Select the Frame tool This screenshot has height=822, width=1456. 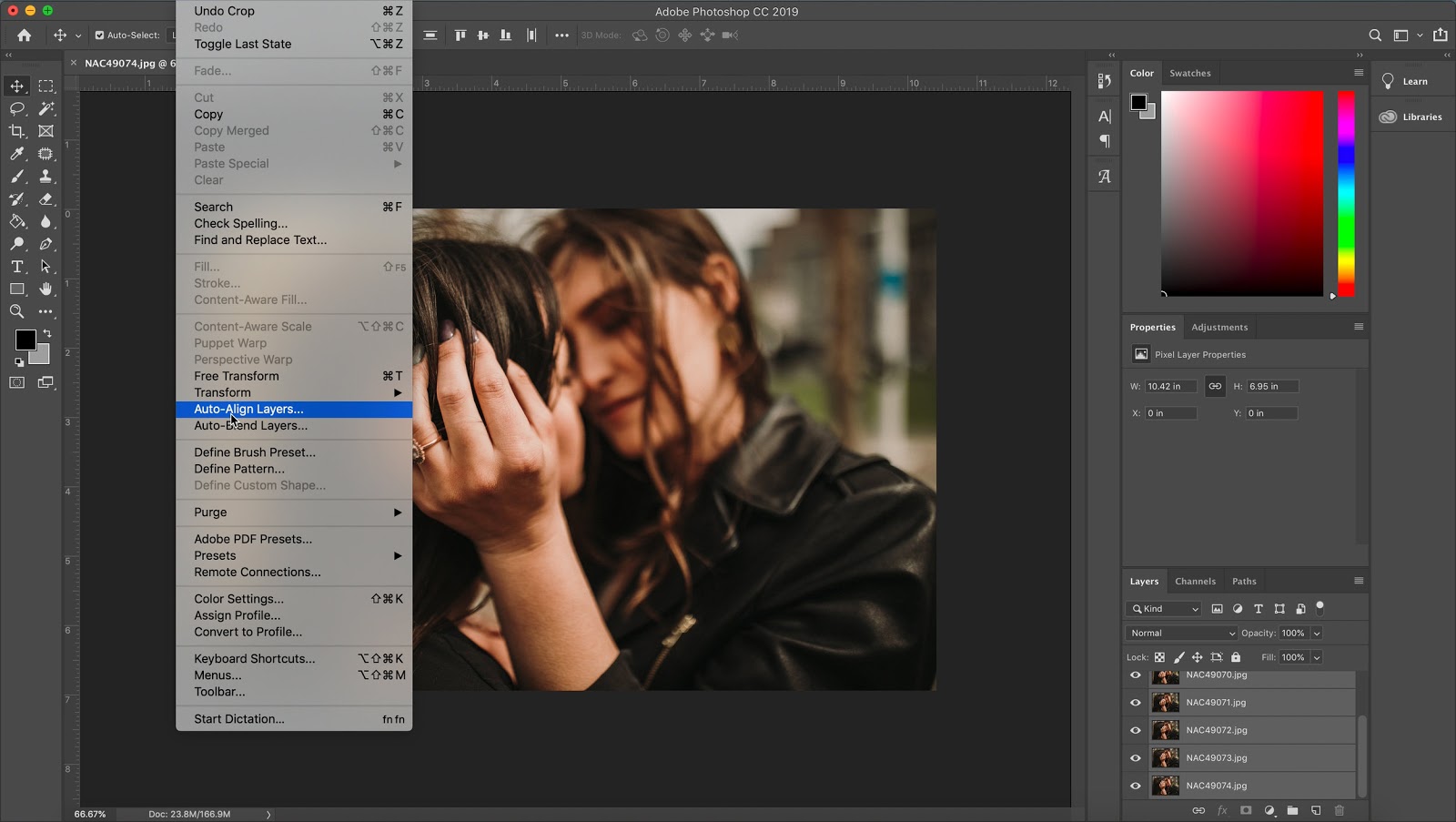pyautogui.click(x=45, y=131)
